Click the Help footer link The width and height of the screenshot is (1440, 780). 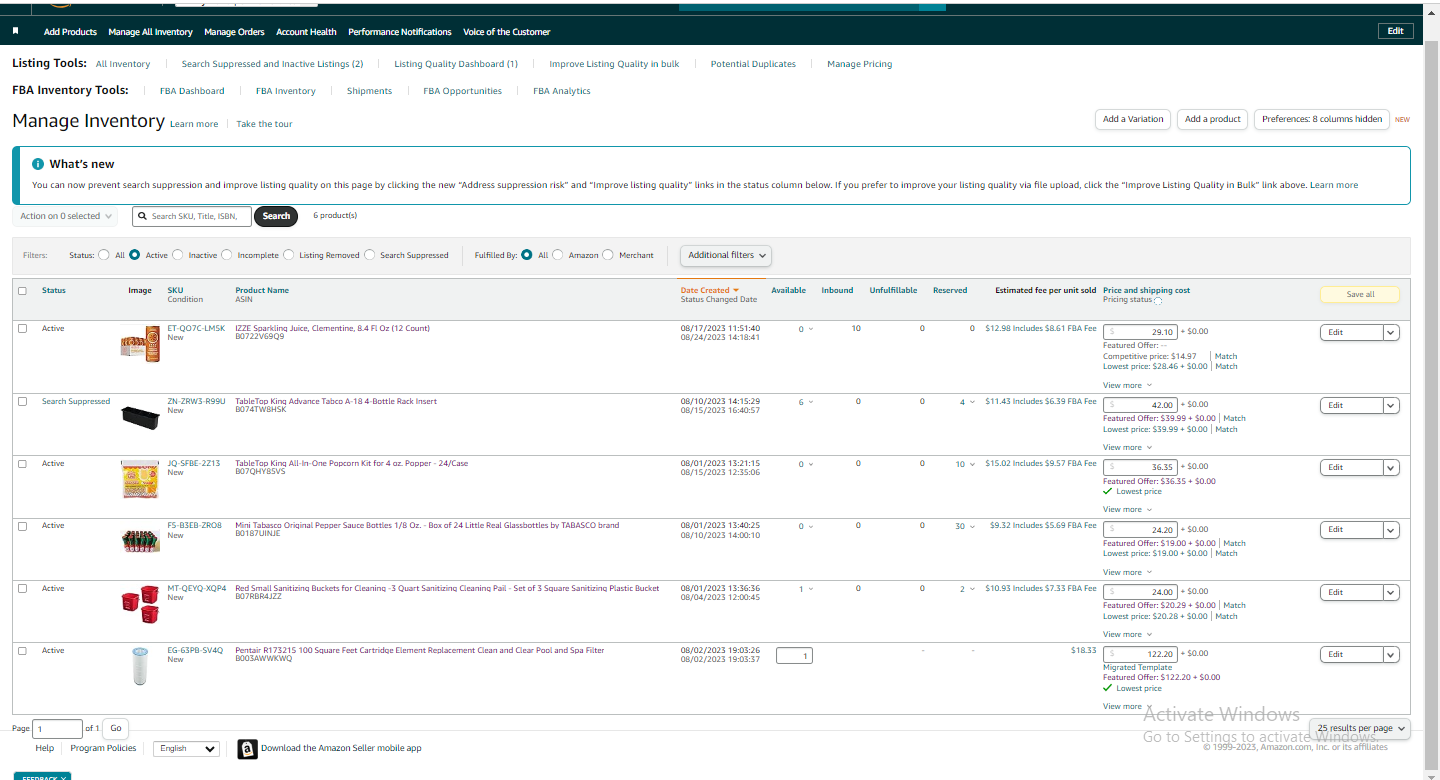45,748
